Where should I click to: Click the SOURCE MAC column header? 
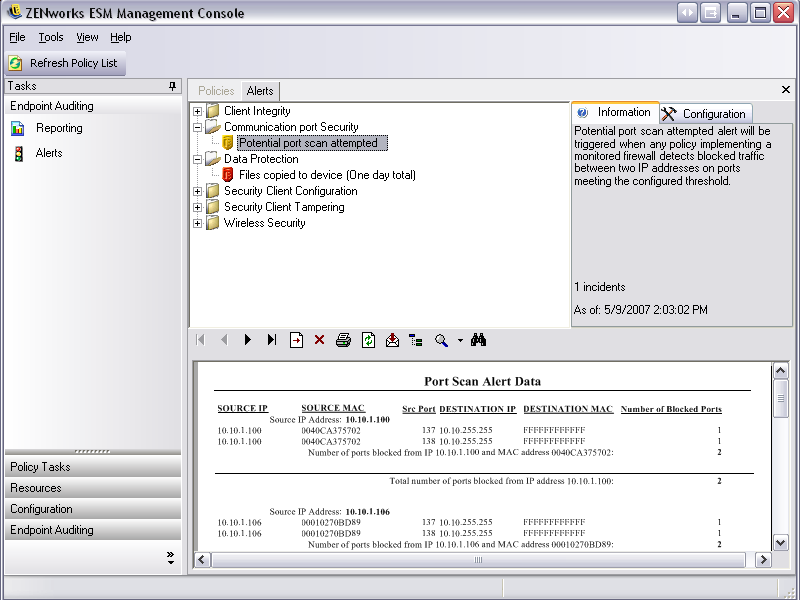pos(333,408)
